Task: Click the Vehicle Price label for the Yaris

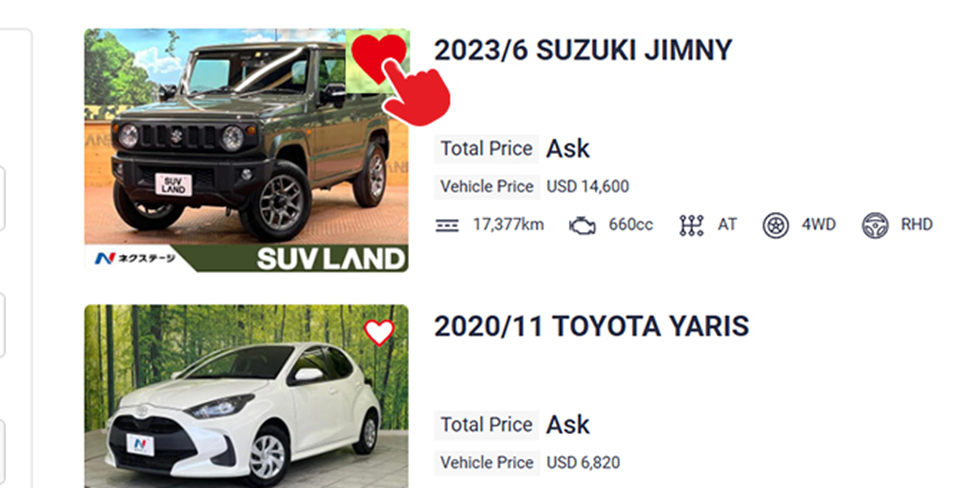Action: [x=487, y=463]
